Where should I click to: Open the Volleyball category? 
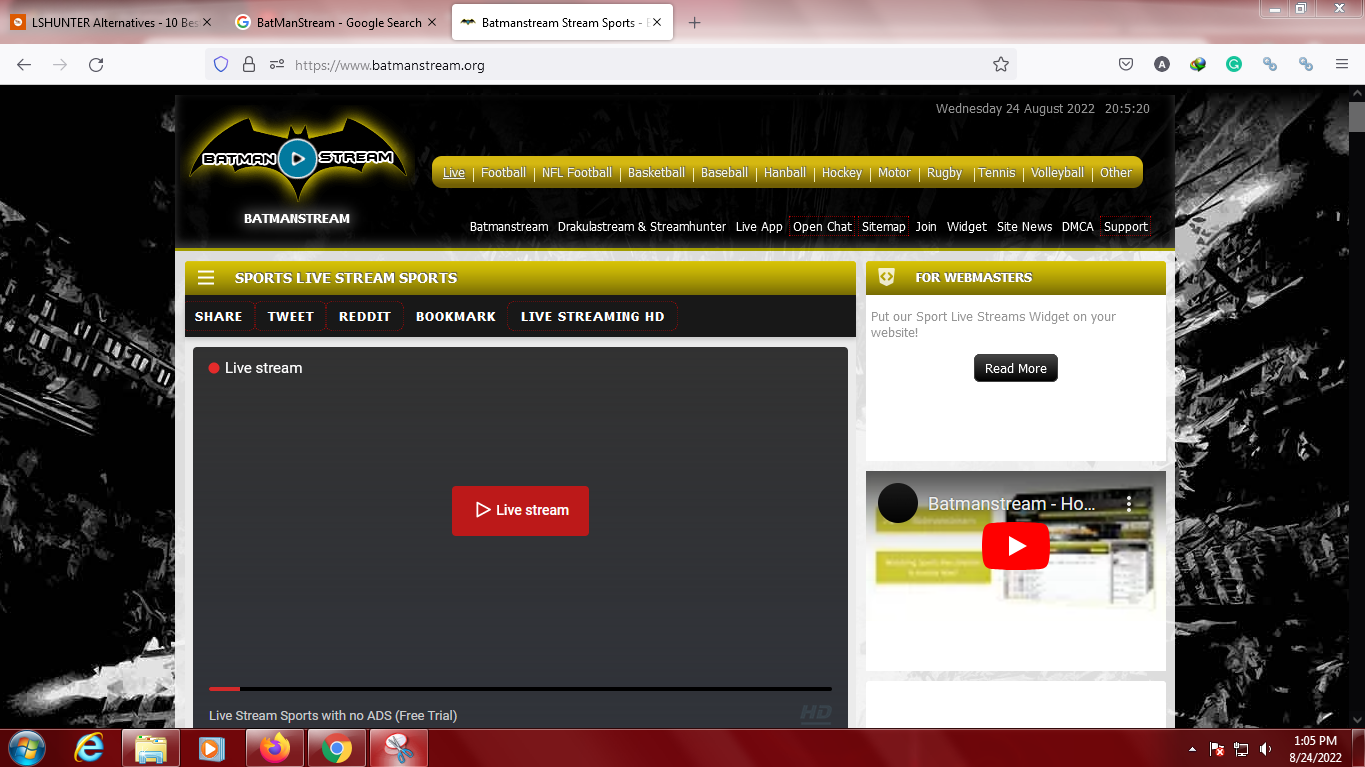click(x=1057, y=173)
